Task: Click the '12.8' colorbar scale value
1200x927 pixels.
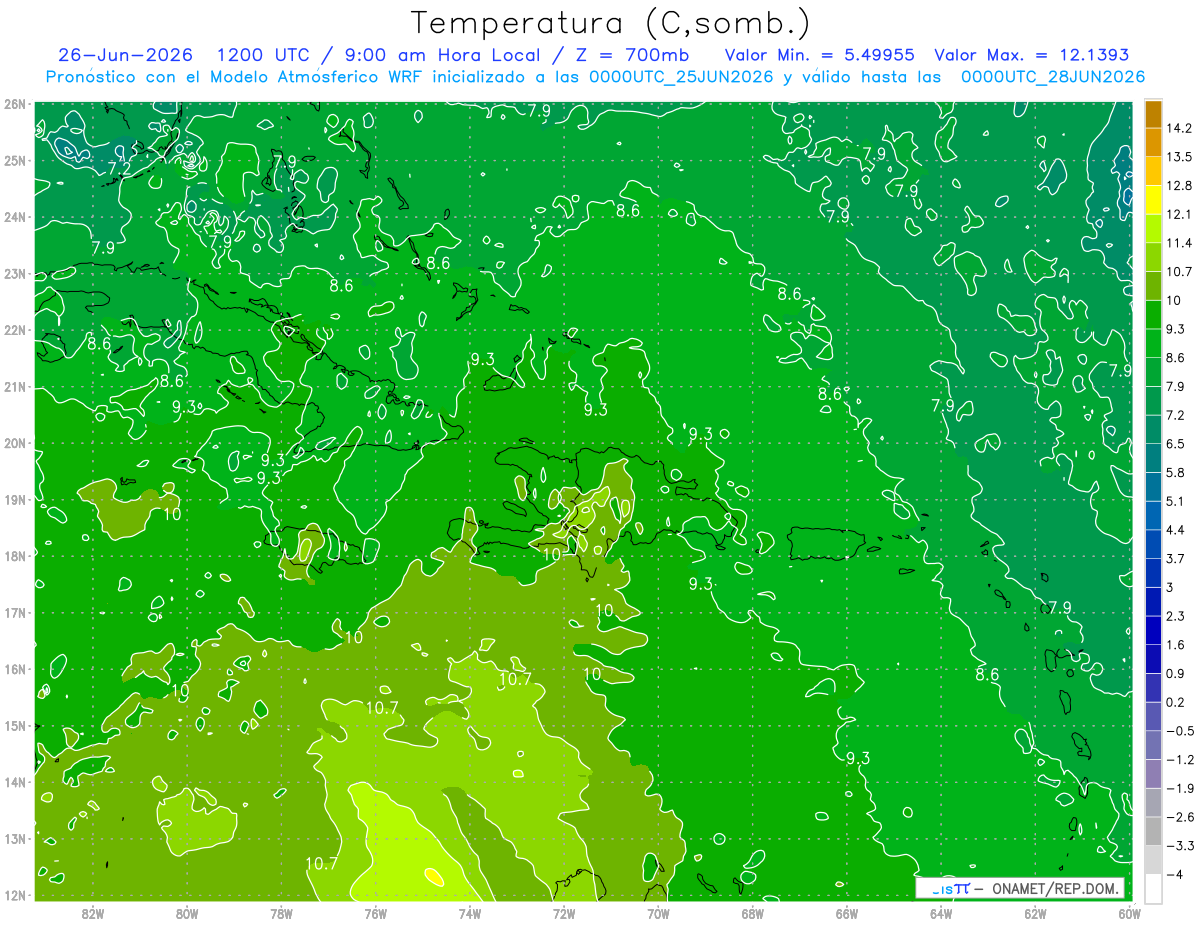Action: pyautogui.click(x=1178, y=186)
